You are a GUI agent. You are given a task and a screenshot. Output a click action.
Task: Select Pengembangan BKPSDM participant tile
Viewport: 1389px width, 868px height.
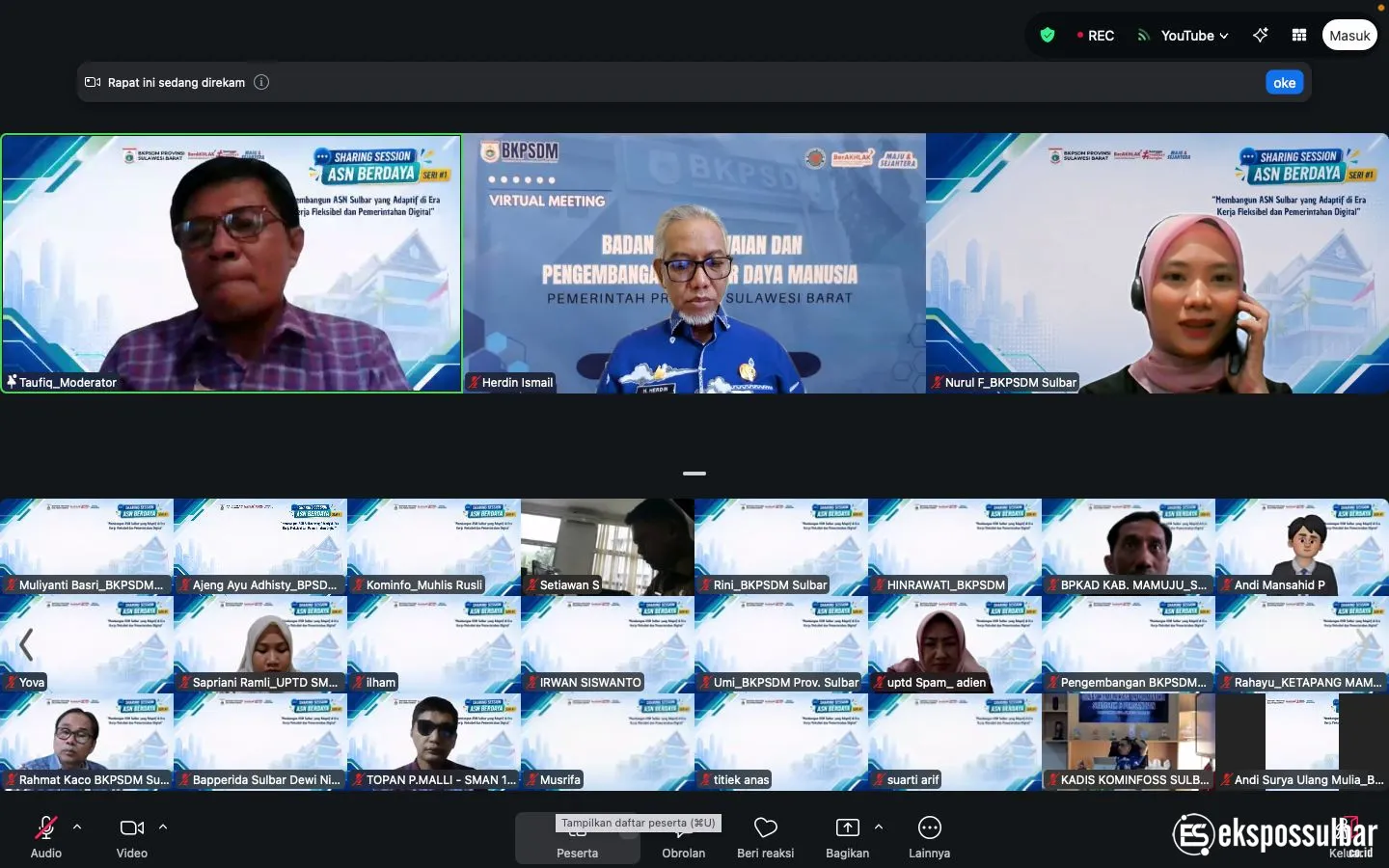[1129, 644]
